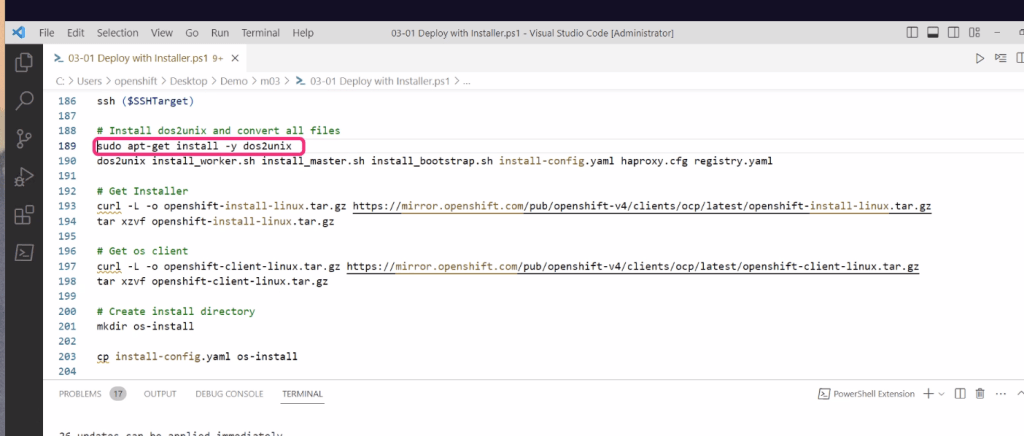Click the openshift breadcrumb segment
This screenshot has width=1024, height=436.
[x=136, y=81]
